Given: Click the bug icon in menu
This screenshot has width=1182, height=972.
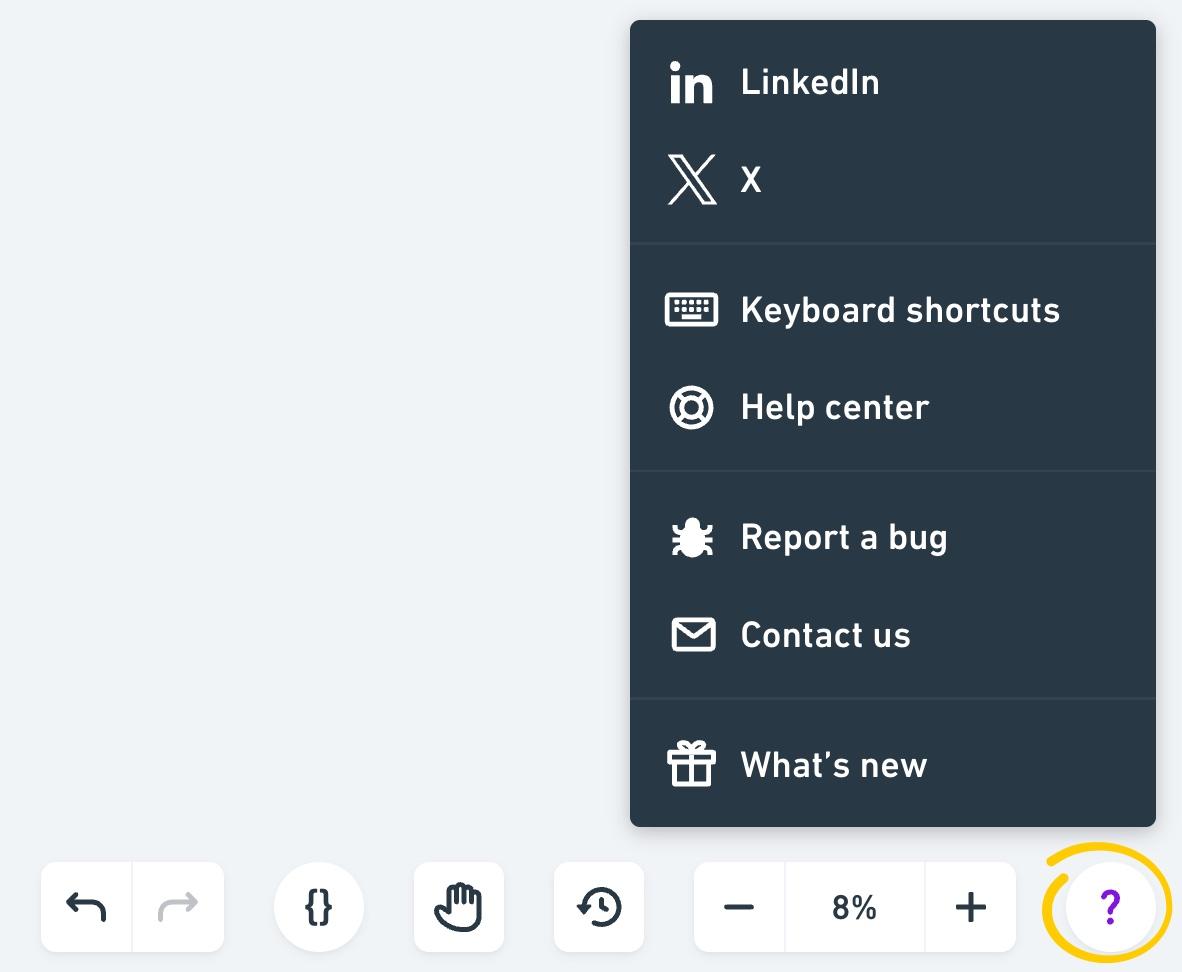Looking at the screenshot, I should pos(691,538).
